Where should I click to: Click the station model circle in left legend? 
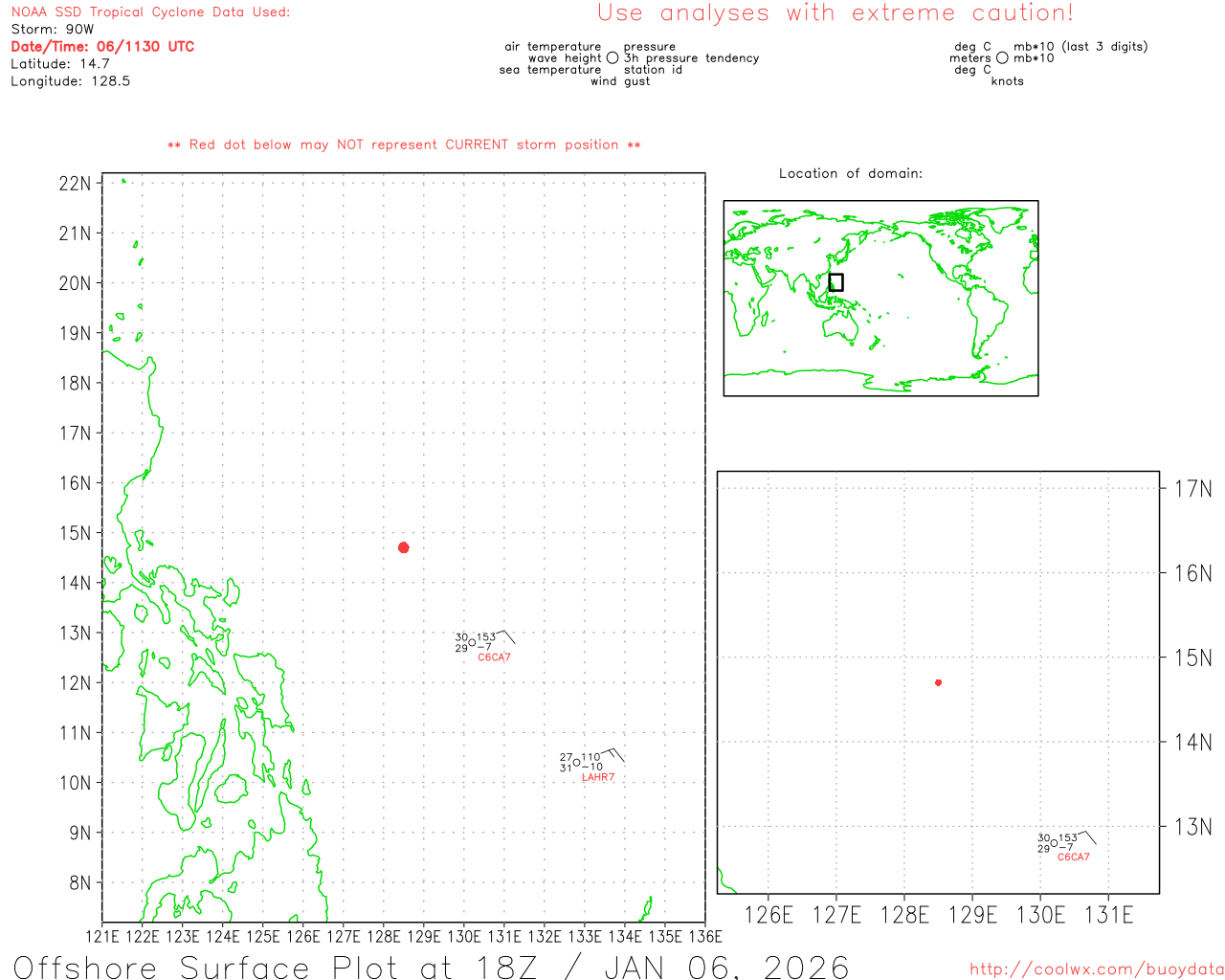[612, 58]
